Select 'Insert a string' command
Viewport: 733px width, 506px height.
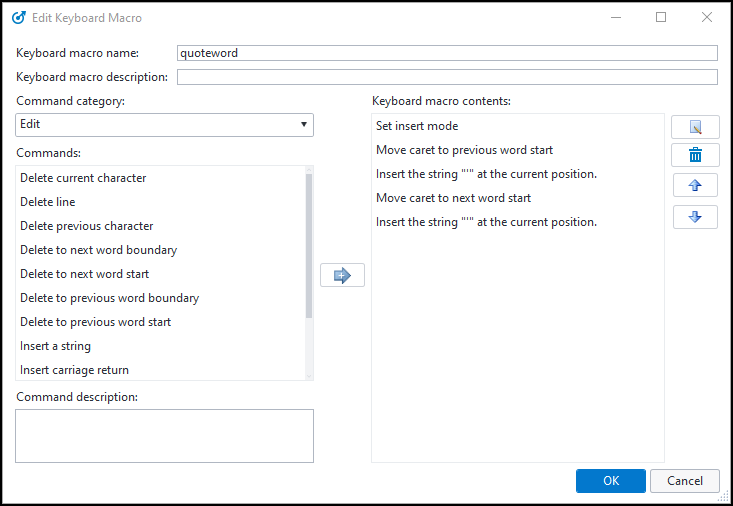click(56, 346)
